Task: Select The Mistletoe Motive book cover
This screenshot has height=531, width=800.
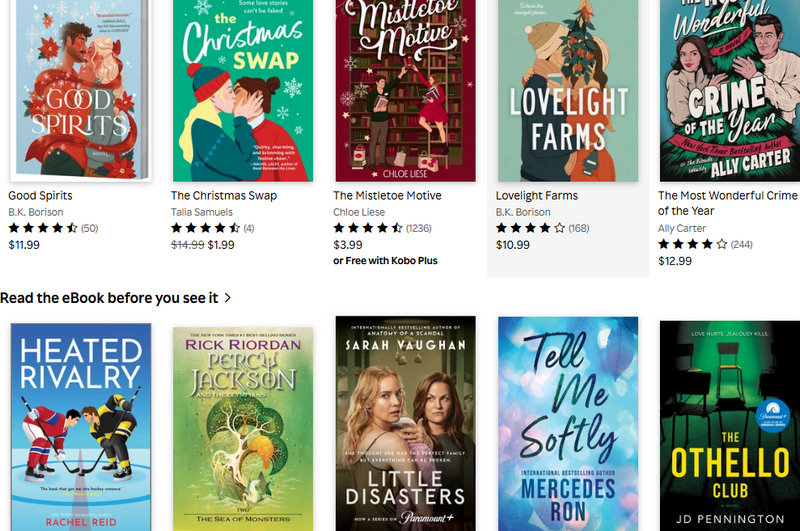Action: click(405, 90)
